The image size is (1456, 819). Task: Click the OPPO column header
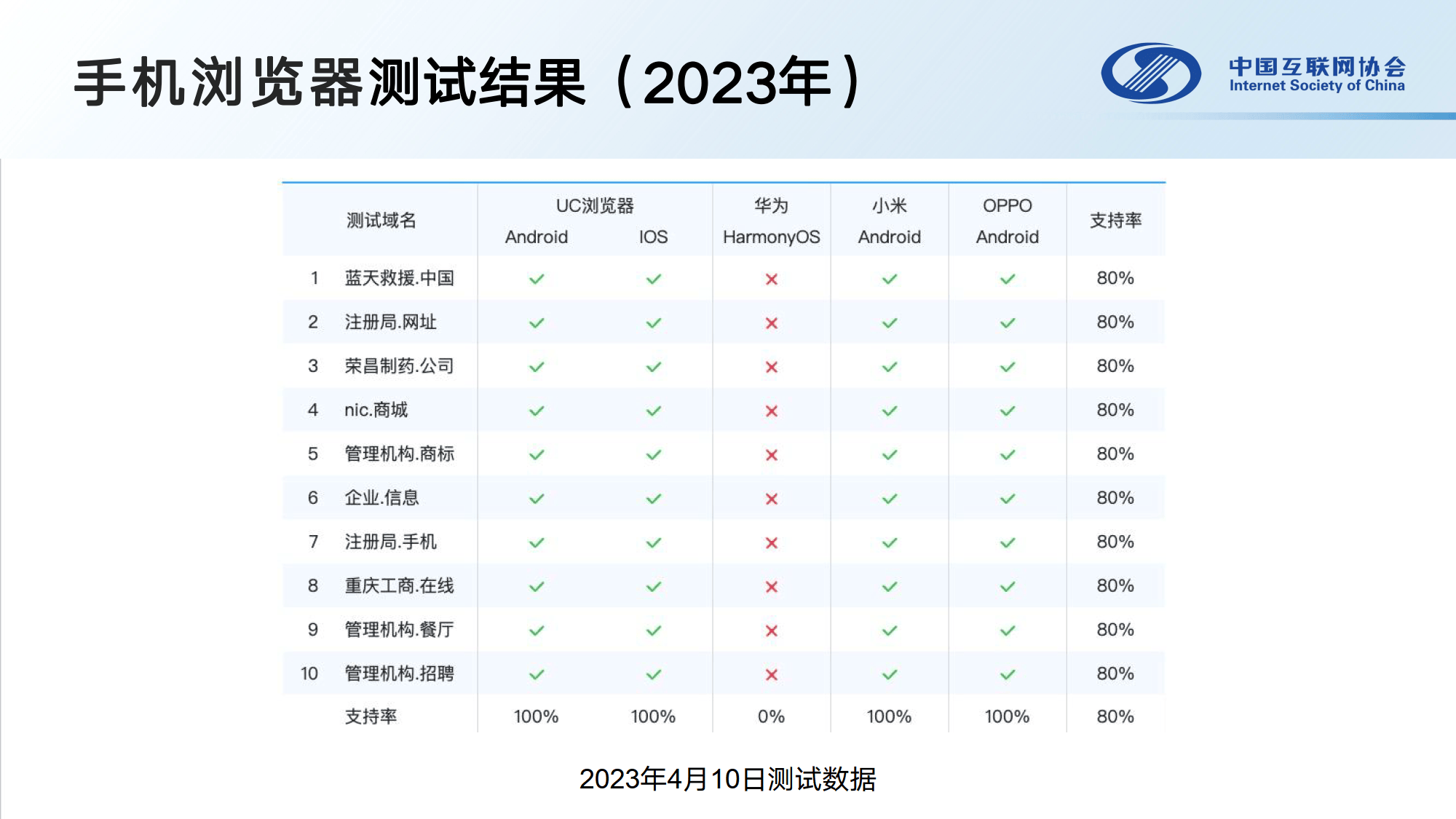(x=1008, y=205)
